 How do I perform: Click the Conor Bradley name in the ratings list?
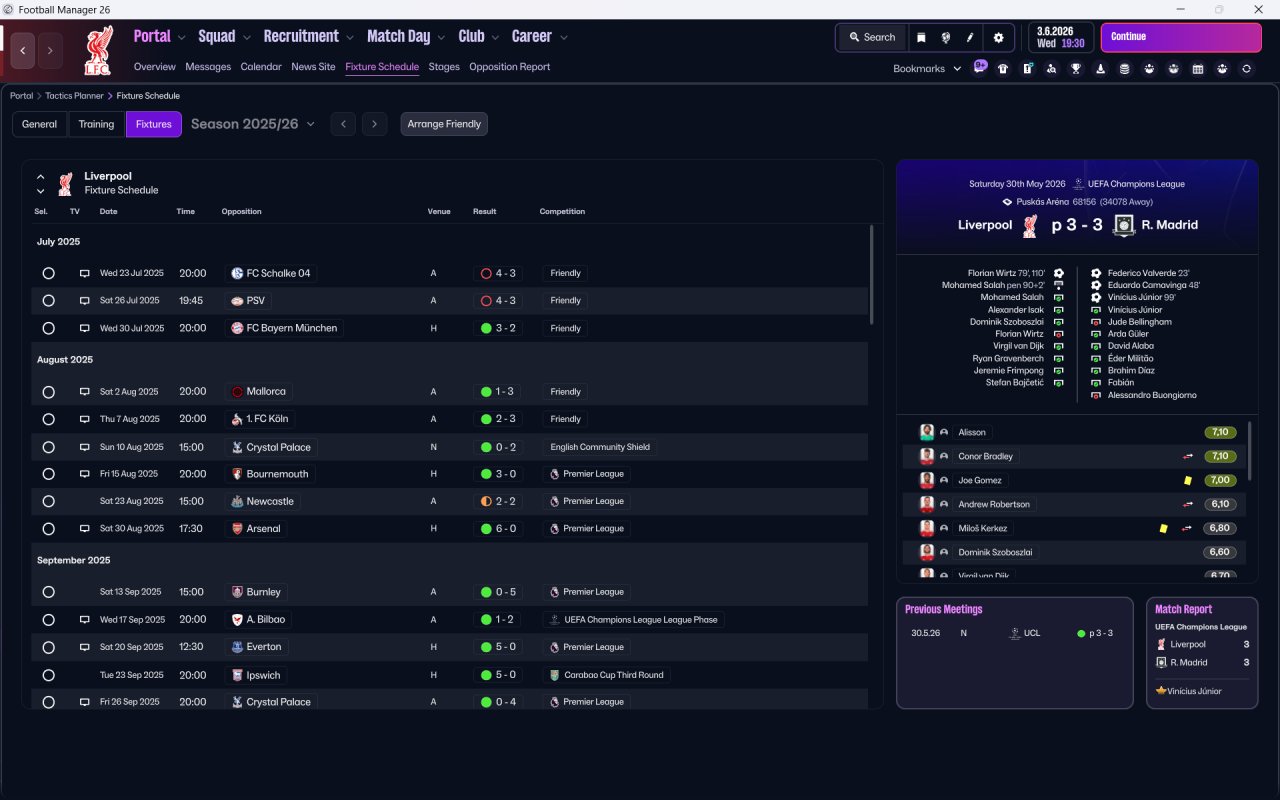pyautogui.click(x=985, y=456)
